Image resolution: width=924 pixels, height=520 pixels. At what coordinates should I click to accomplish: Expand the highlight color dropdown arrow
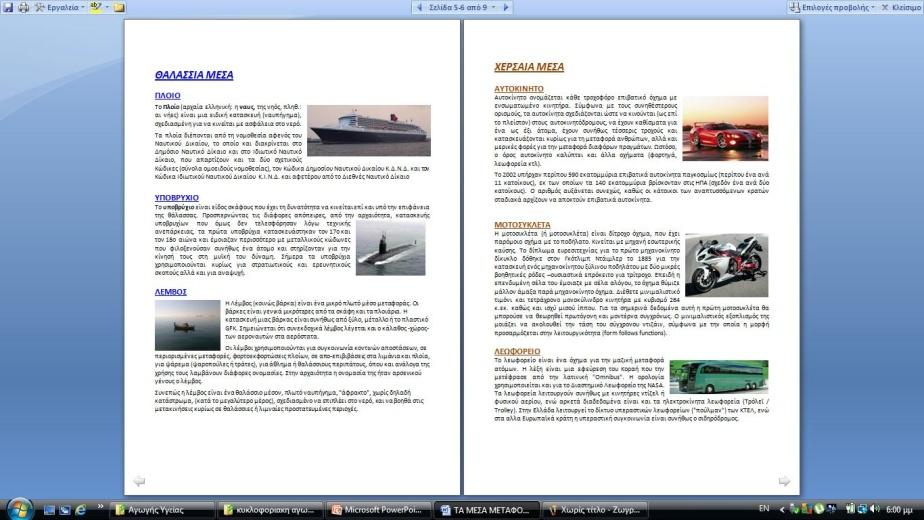[107, 7]
